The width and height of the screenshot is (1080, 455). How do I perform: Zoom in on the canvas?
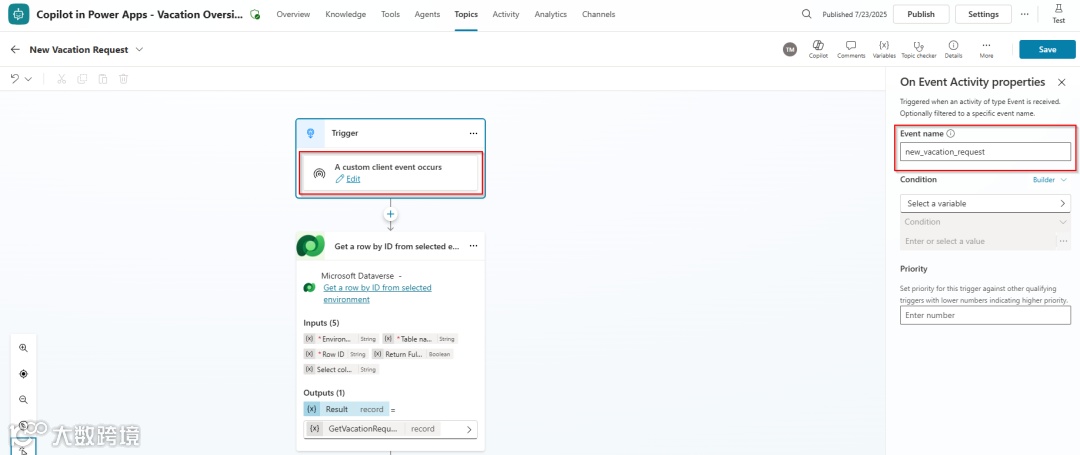[23, 348]
